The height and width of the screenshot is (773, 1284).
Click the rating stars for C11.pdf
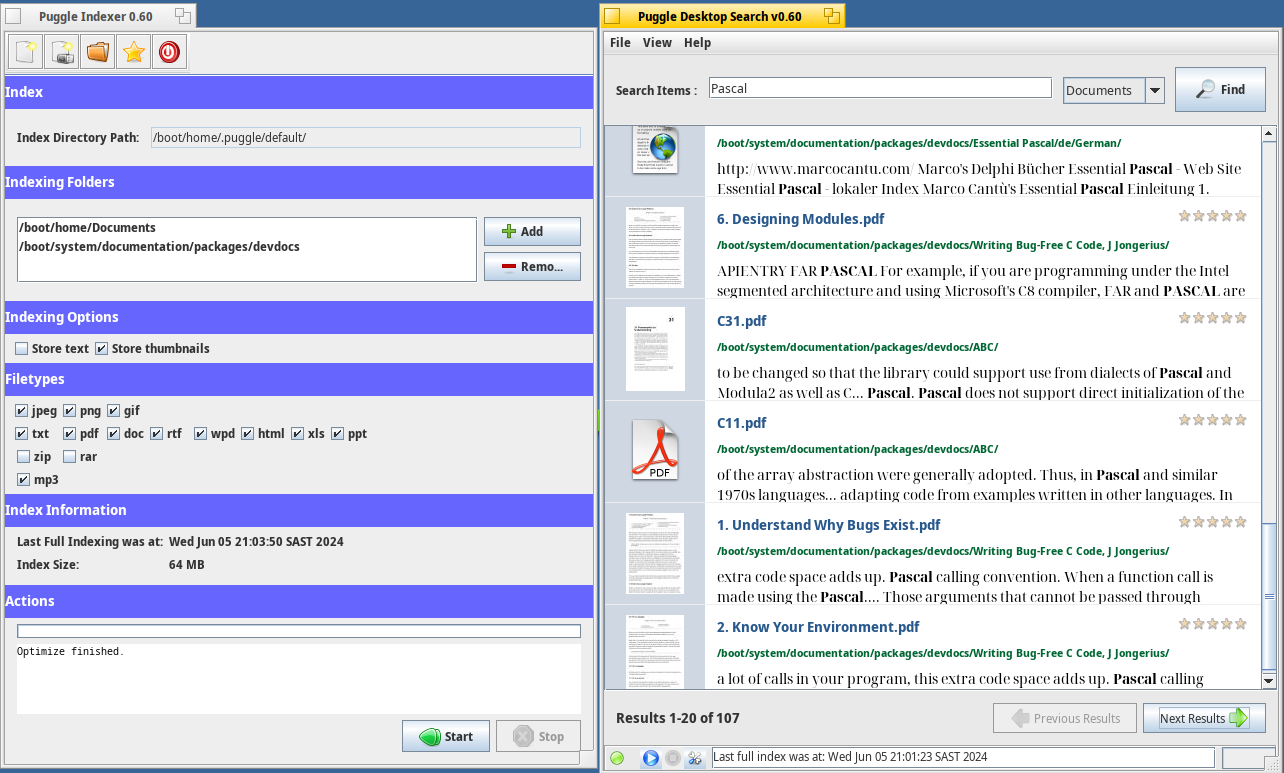click(x=1212, y=420)
